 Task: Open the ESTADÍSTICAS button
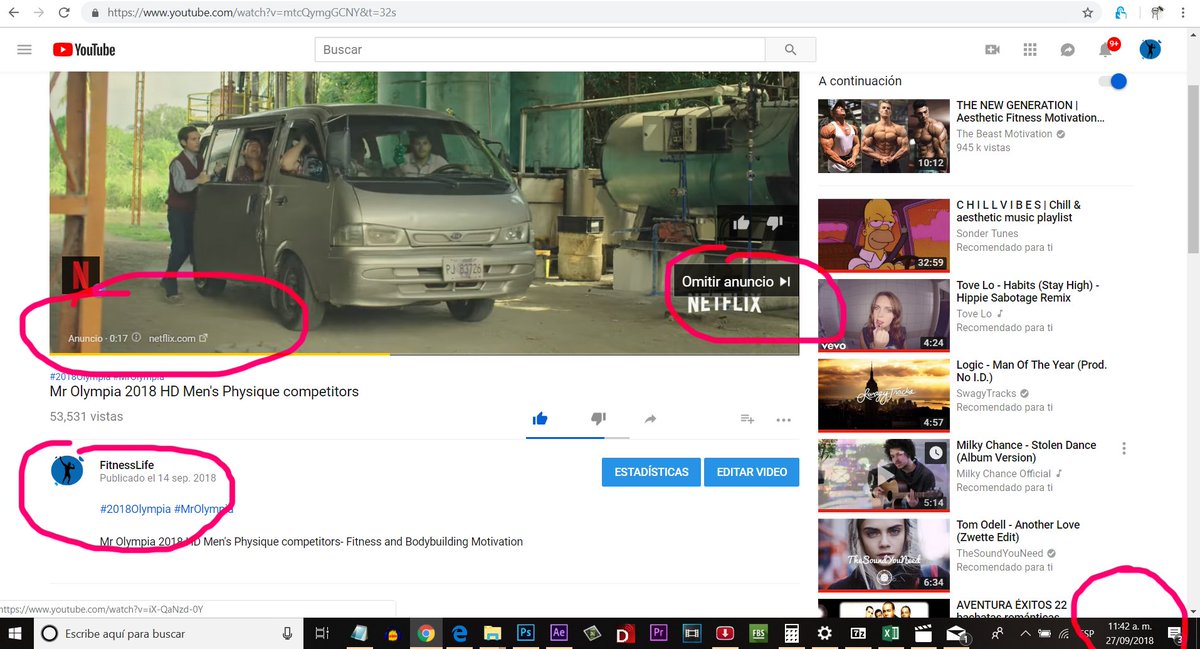point(651,472)
